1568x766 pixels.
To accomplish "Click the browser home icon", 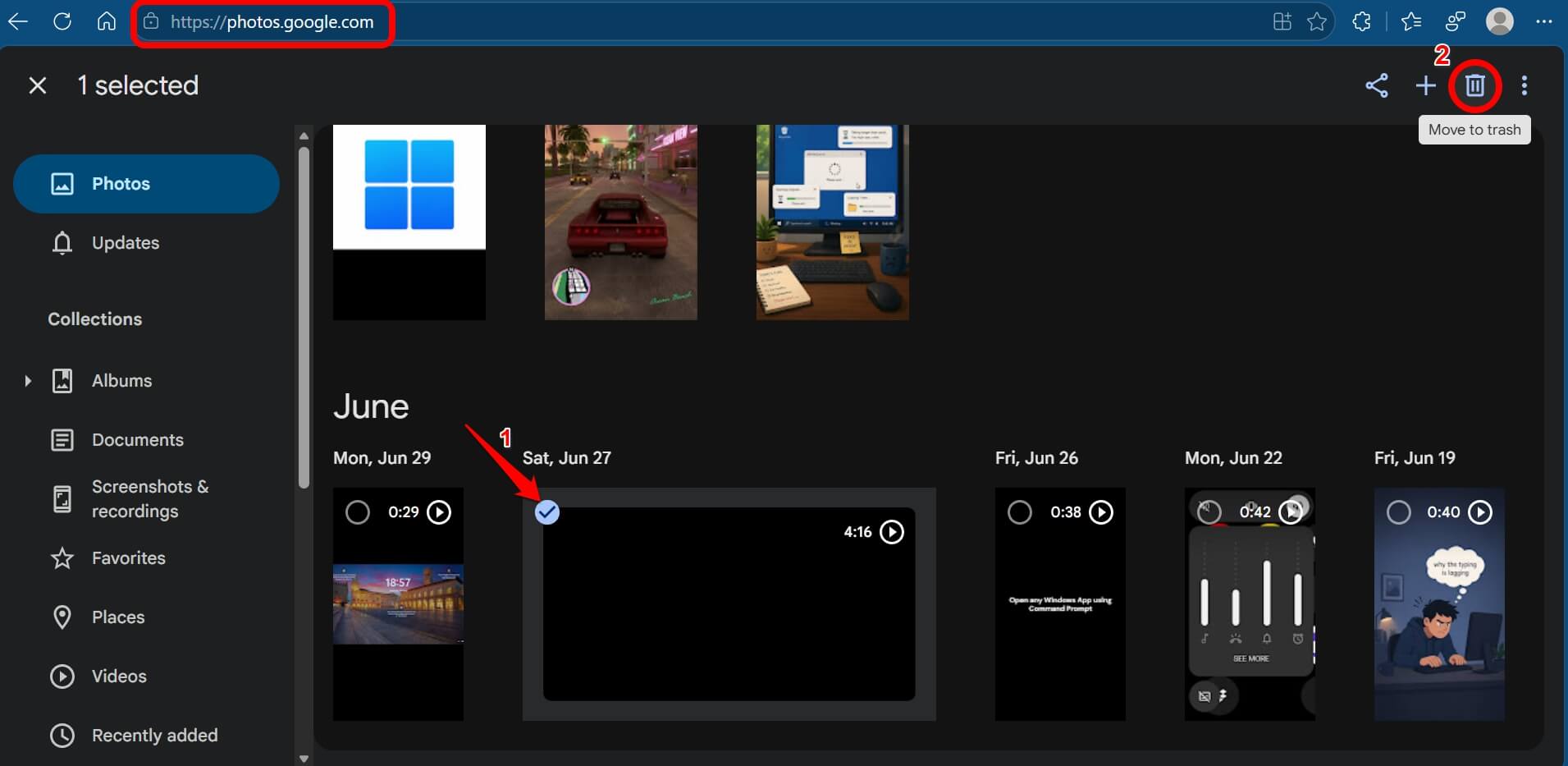I will click(107, 21).
